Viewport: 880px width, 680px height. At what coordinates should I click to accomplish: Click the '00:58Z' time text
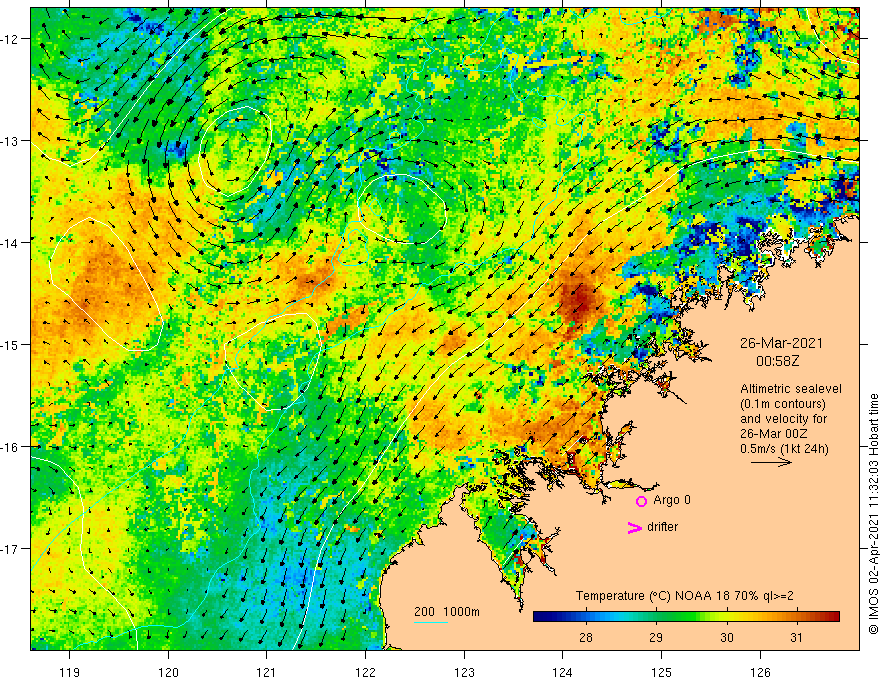(x=777, y=361)
